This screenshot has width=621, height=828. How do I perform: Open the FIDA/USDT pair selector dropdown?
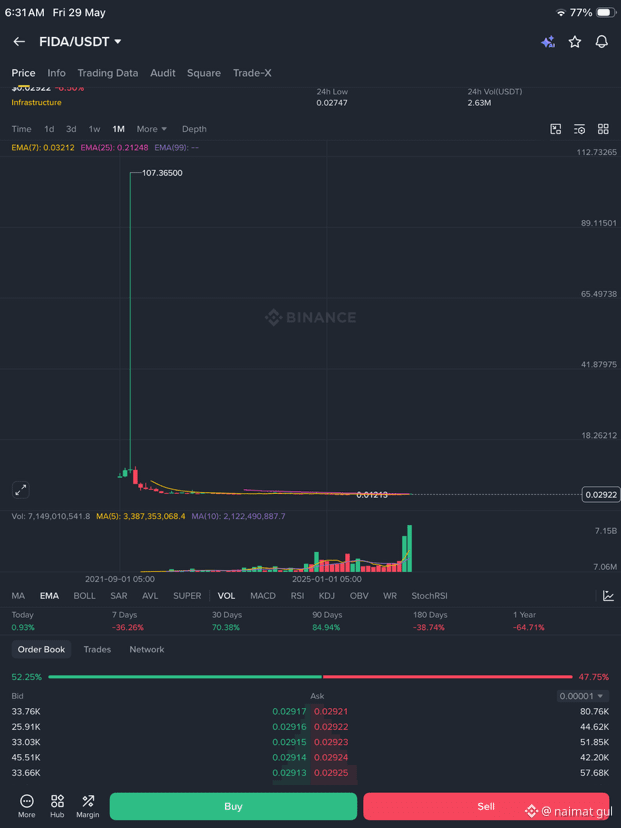pyautogui.click(x=80, y=42)
